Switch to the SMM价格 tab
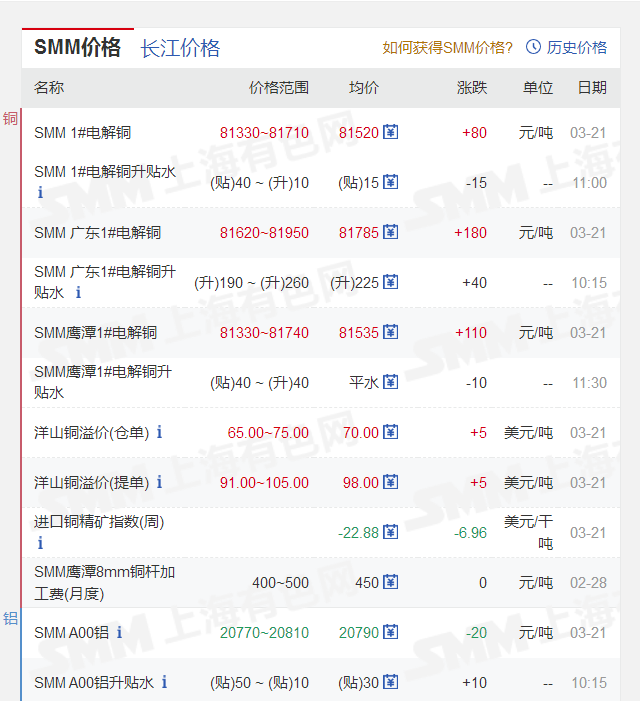This screenshot has height=701, width=640. coord(78,47)
